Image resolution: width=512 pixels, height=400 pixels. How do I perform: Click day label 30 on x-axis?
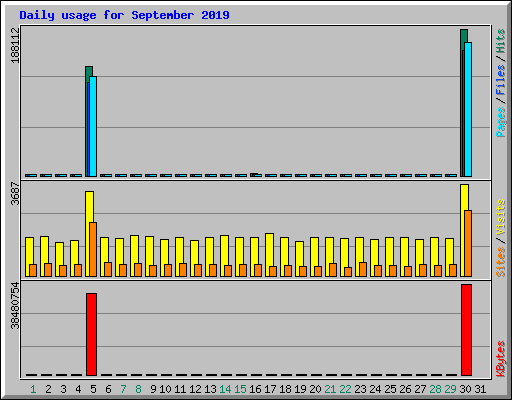click(465, 389)
